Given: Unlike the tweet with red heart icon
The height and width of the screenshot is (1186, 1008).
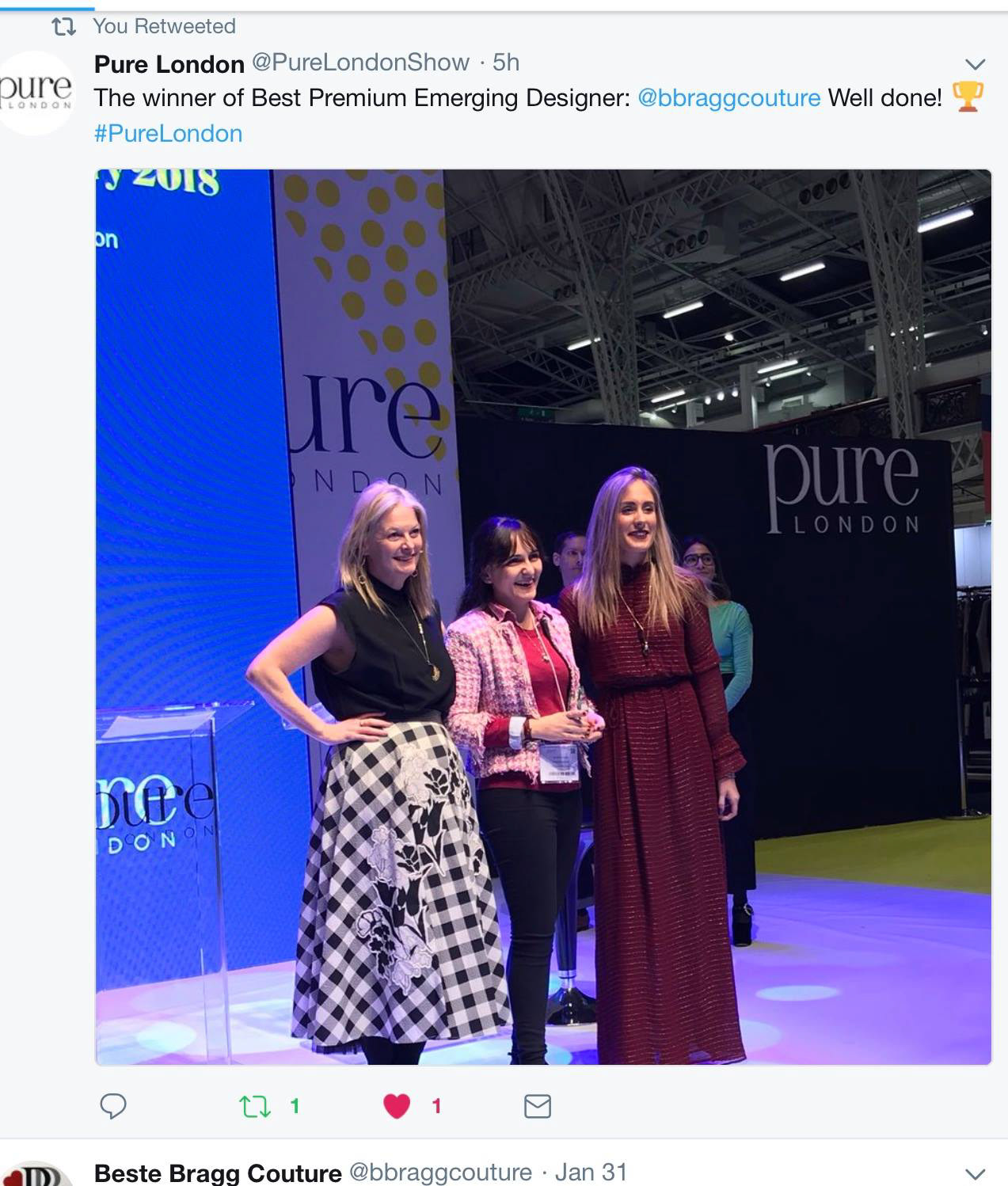Looking at the screenshot, I should (x=397, y=1106).
